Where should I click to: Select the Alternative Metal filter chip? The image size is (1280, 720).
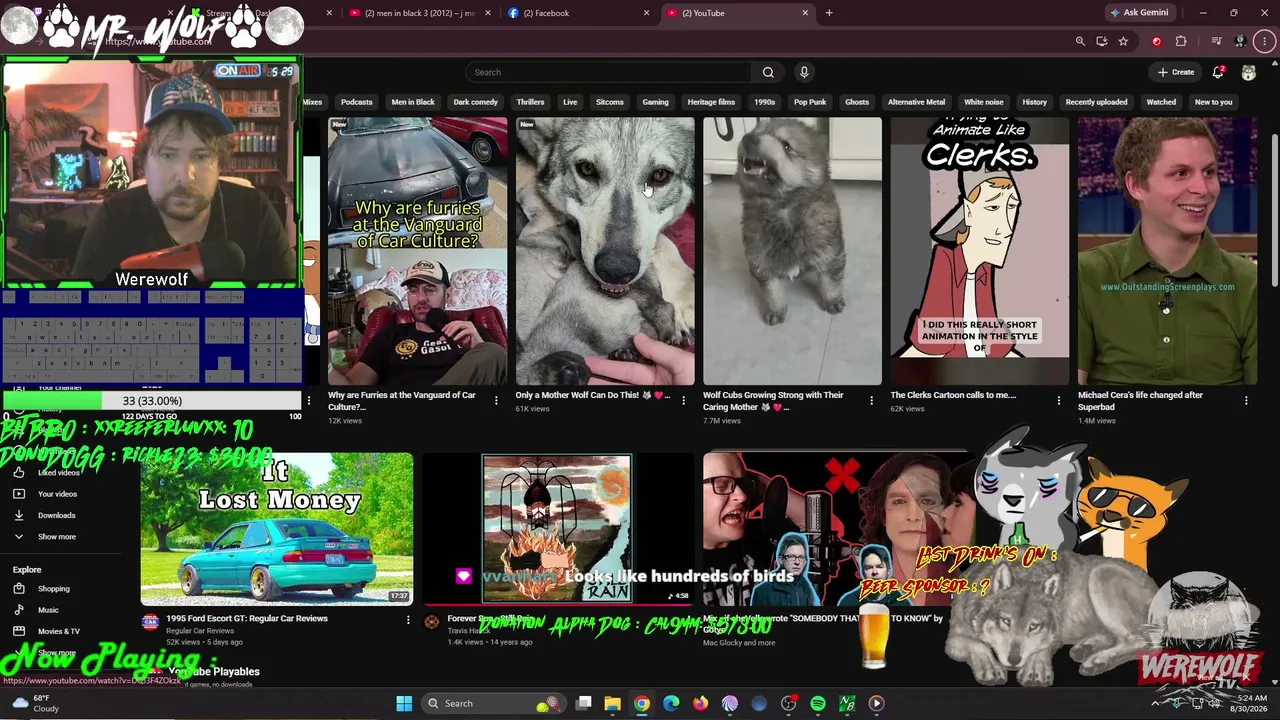[916, 102]
